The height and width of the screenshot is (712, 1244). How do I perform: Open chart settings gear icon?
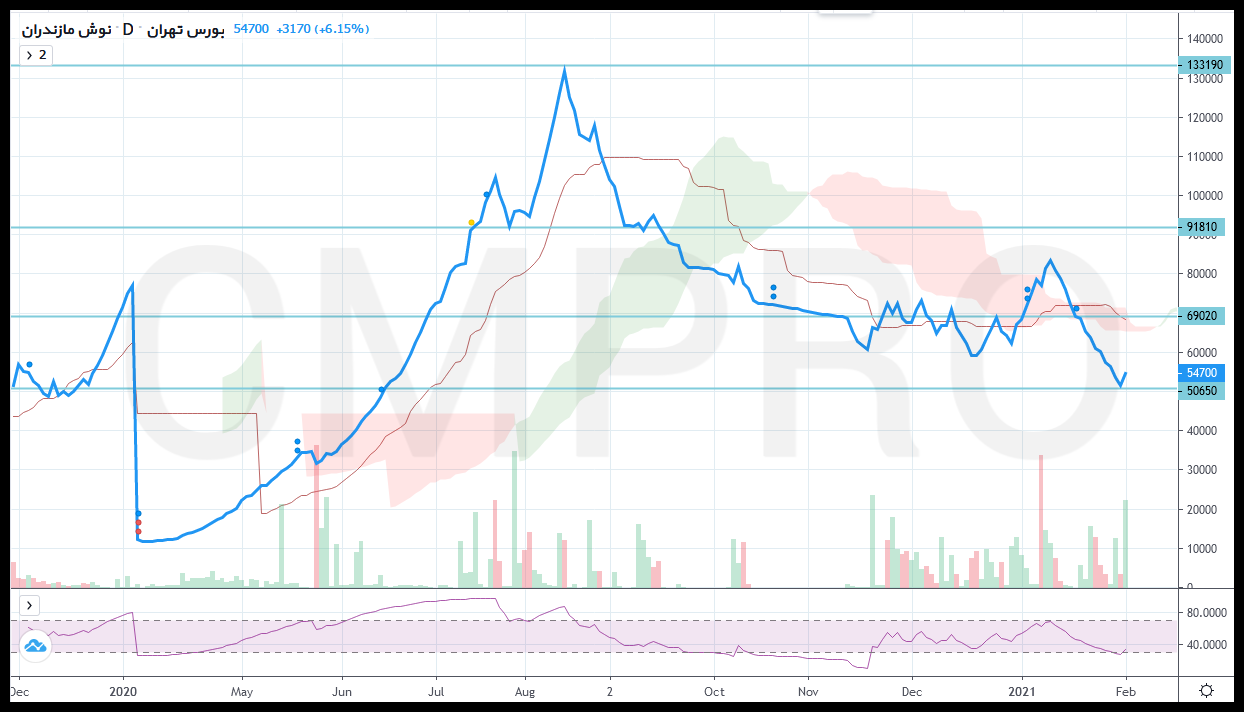pos(1207,691)
